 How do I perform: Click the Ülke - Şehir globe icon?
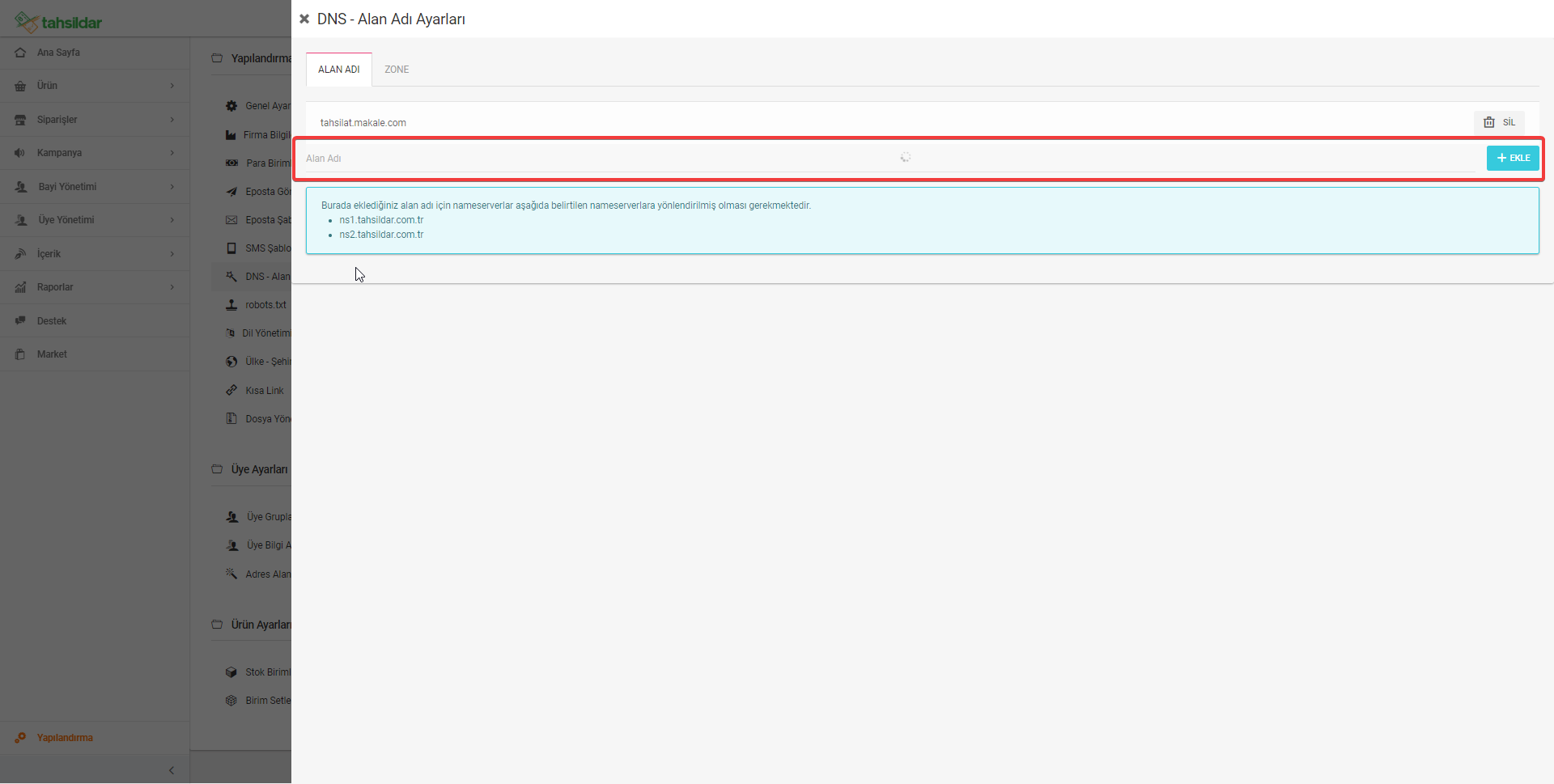(x=231, y=362)
